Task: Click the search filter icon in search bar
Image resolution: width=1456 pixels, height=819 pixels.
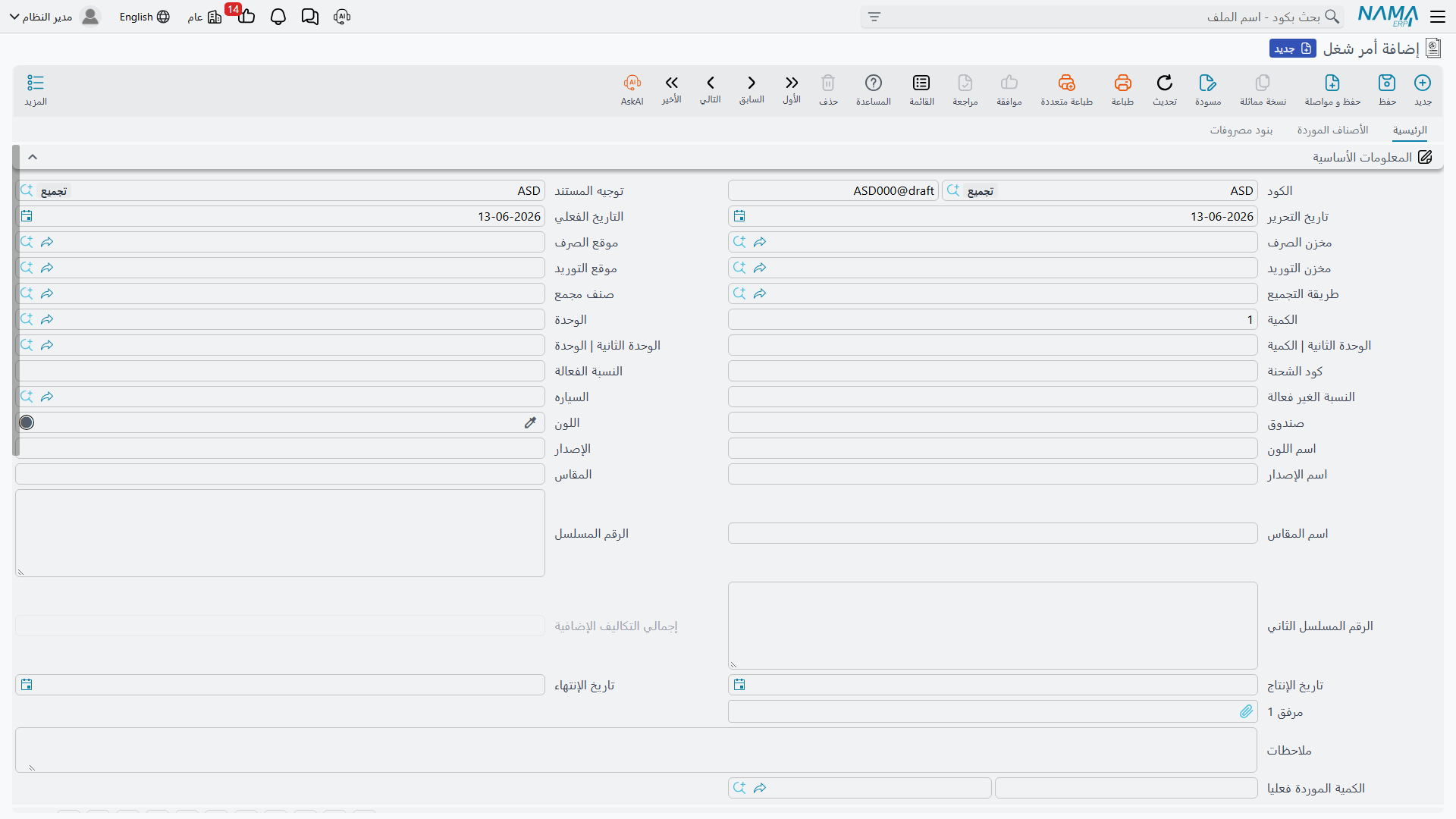Action: click(x=874, y=17)
